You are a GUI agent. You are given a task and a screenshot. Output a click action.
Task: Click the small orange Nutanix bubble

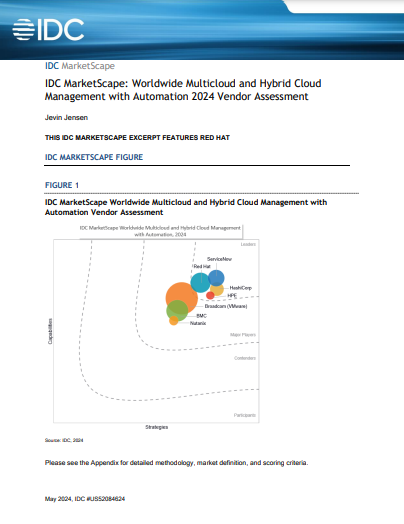point(174,321)
